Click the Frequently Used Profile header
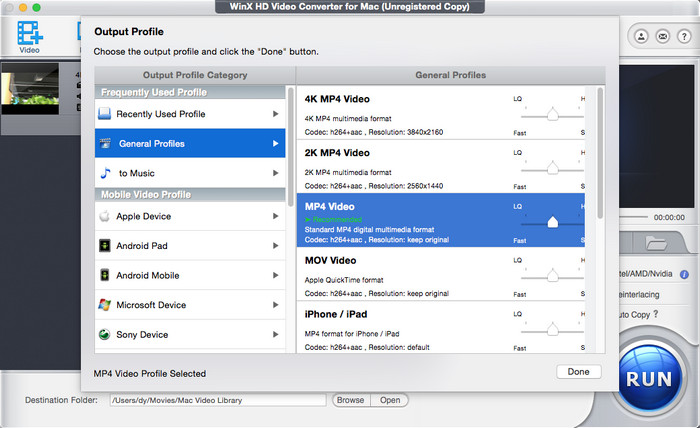Image resolution: width=700 pixels, height=428 pixels. pyautogui.click(x=190, y=92)
